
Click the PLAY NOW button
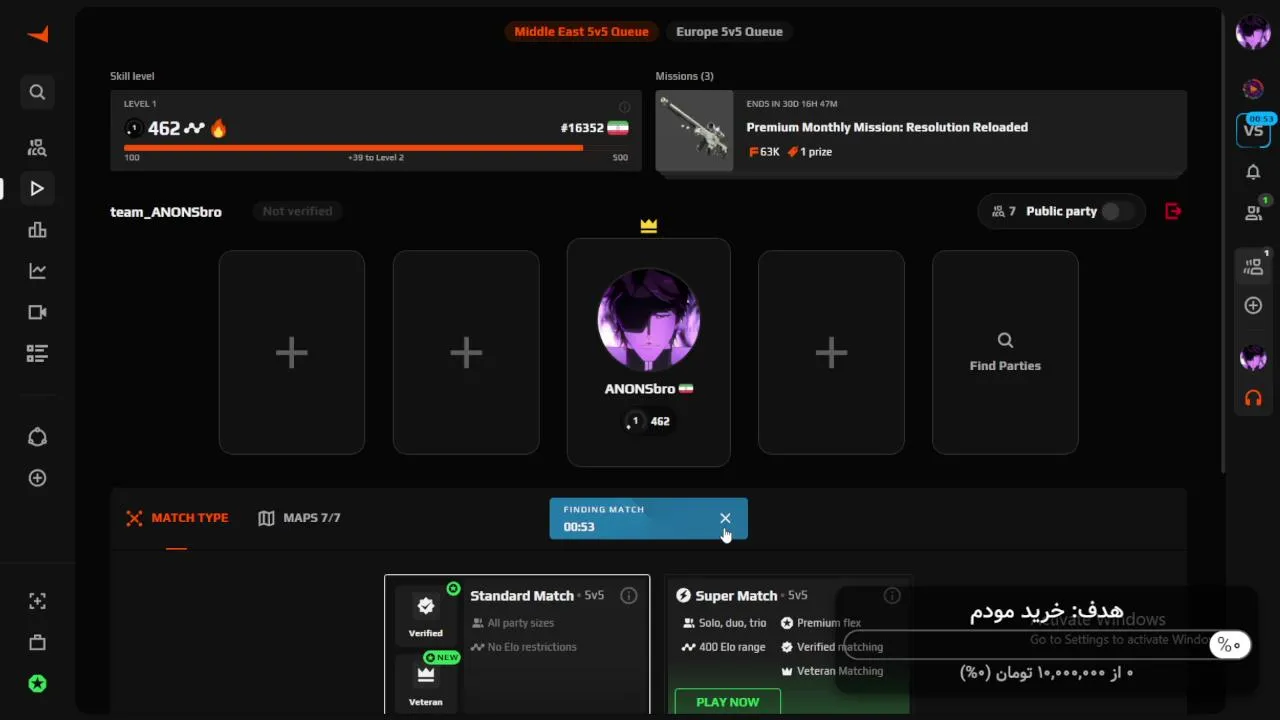[727, 702]
